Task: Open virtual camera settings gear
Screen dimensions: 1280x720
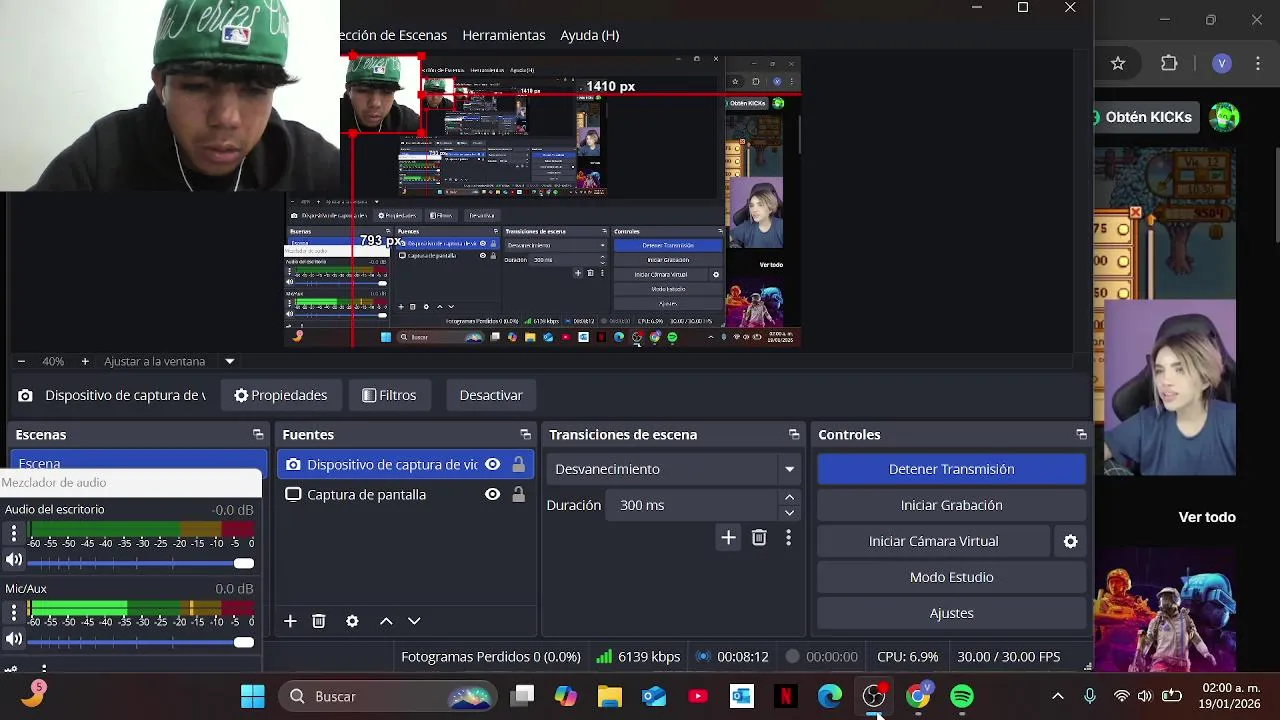Action: [x=1071, y=541]
